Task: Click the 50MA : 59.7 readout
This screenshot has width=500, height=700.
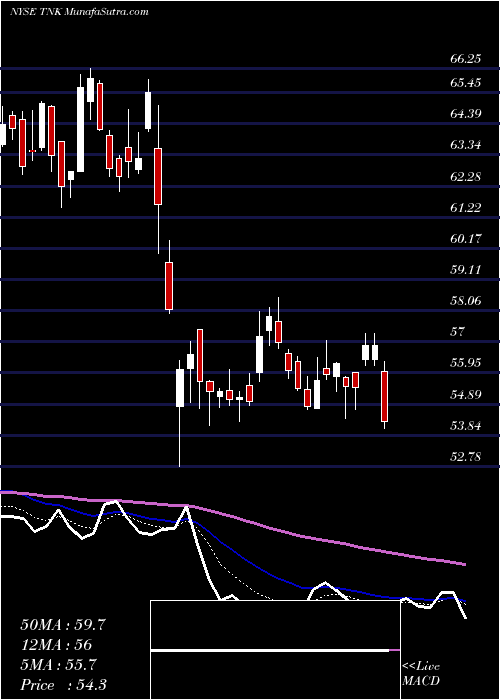Action: pyautogui.click(x=63, y=625)
